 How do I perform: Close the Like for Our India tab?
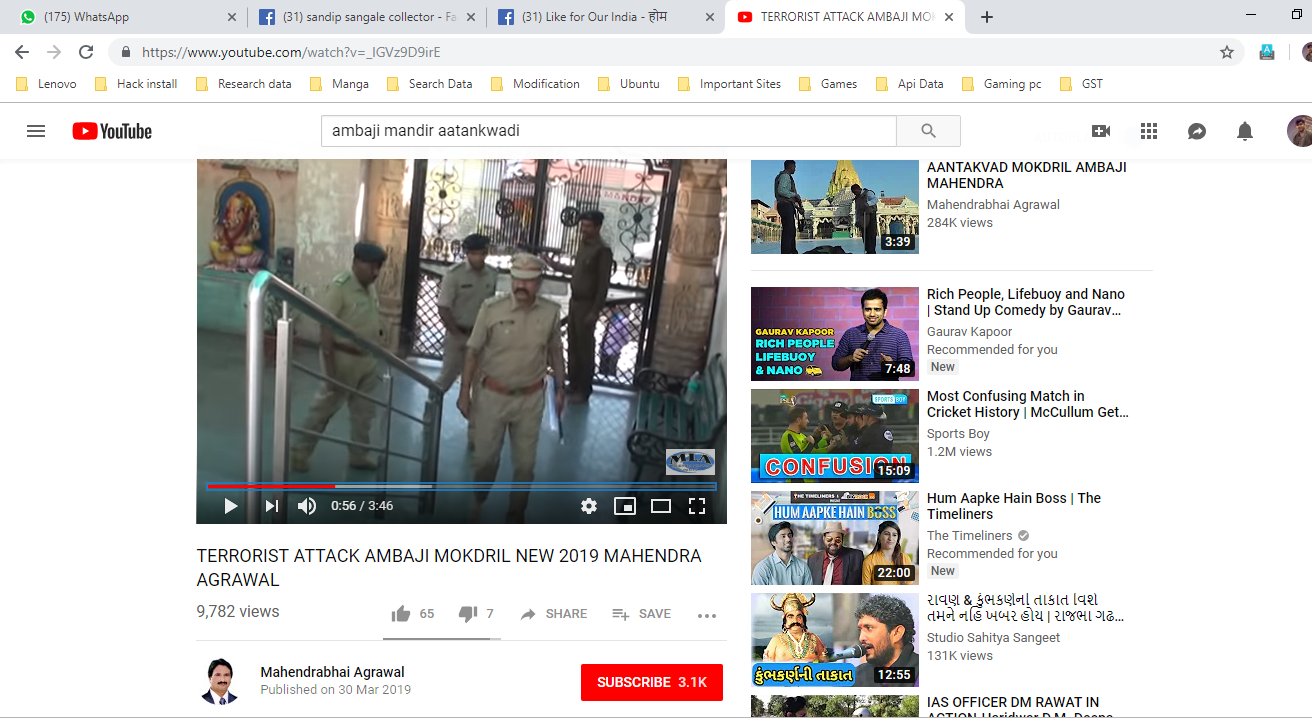(x=710, y=17)
